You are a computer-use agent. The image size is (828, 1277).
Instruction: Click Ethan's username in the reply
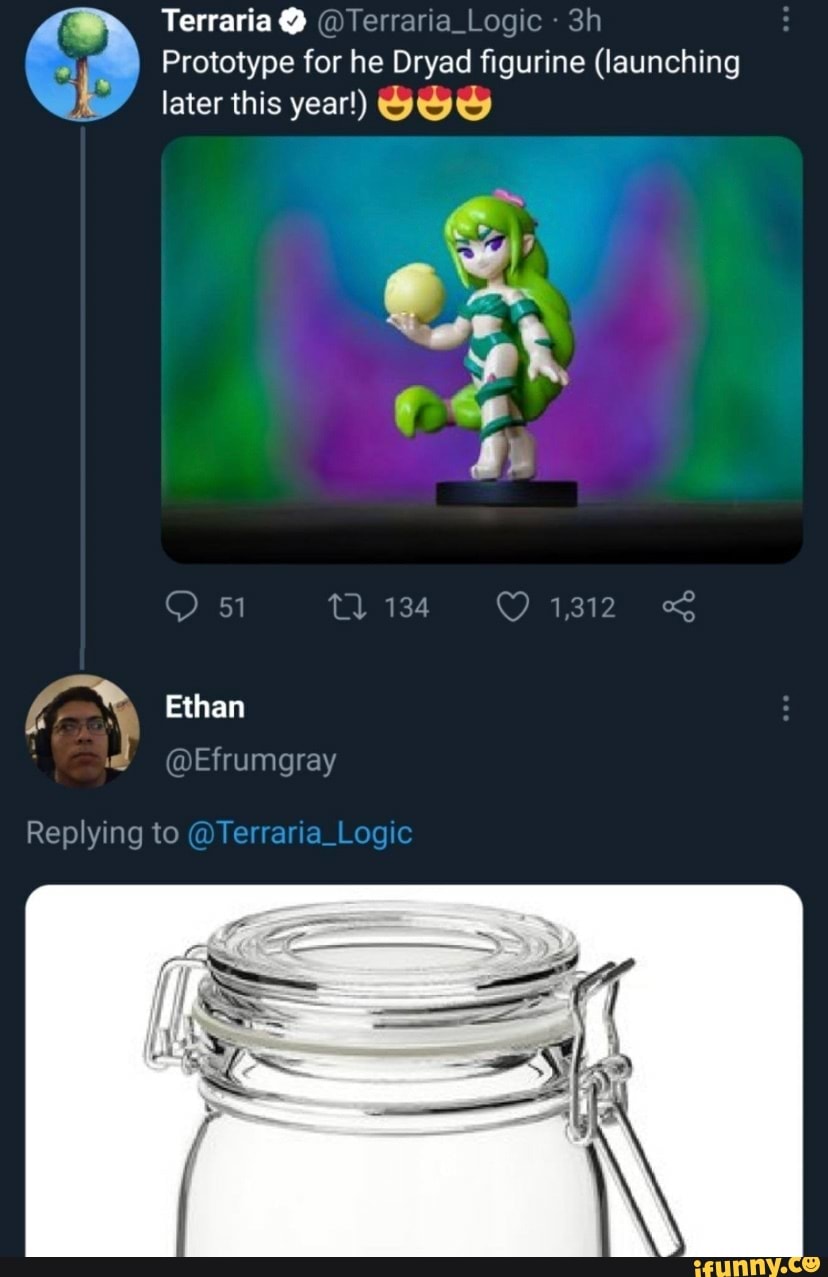pos(204,706)
